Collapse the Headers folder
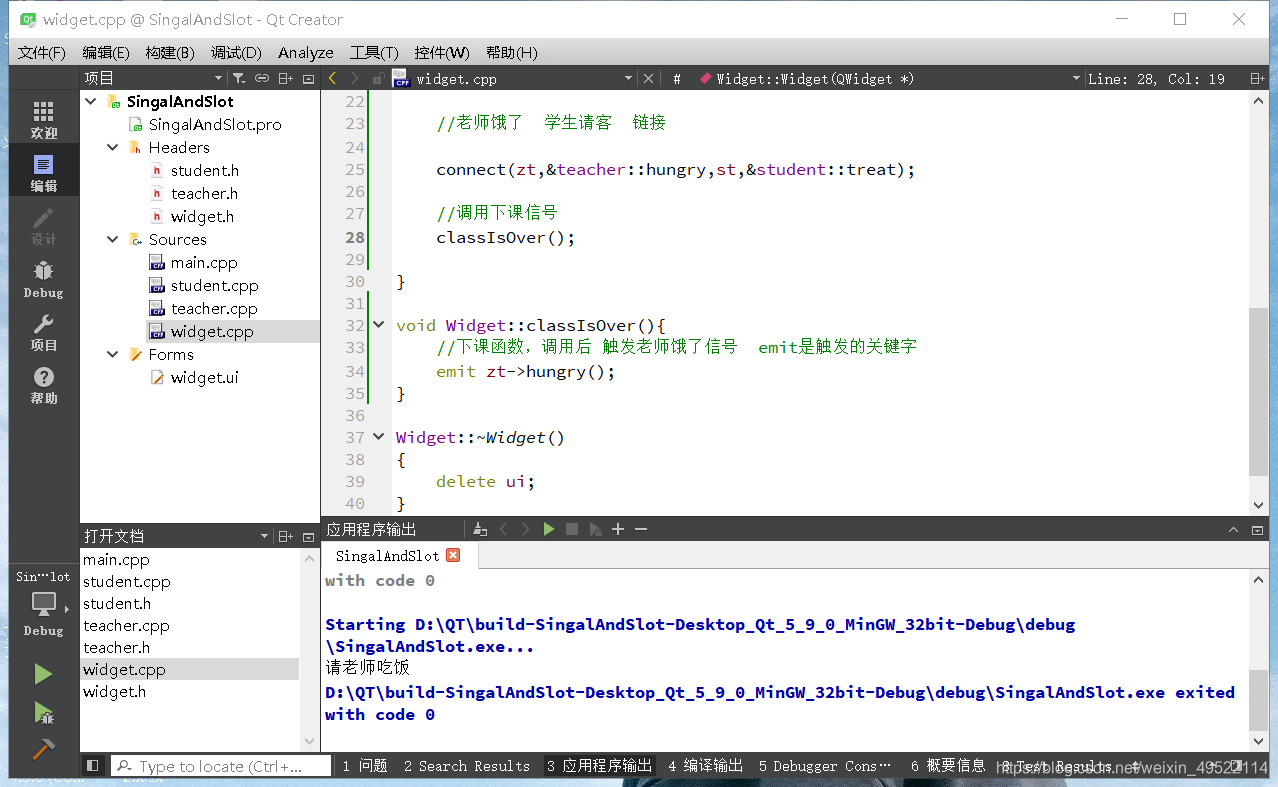This screenshot has width=1278, height=787. tap(113, 147)
